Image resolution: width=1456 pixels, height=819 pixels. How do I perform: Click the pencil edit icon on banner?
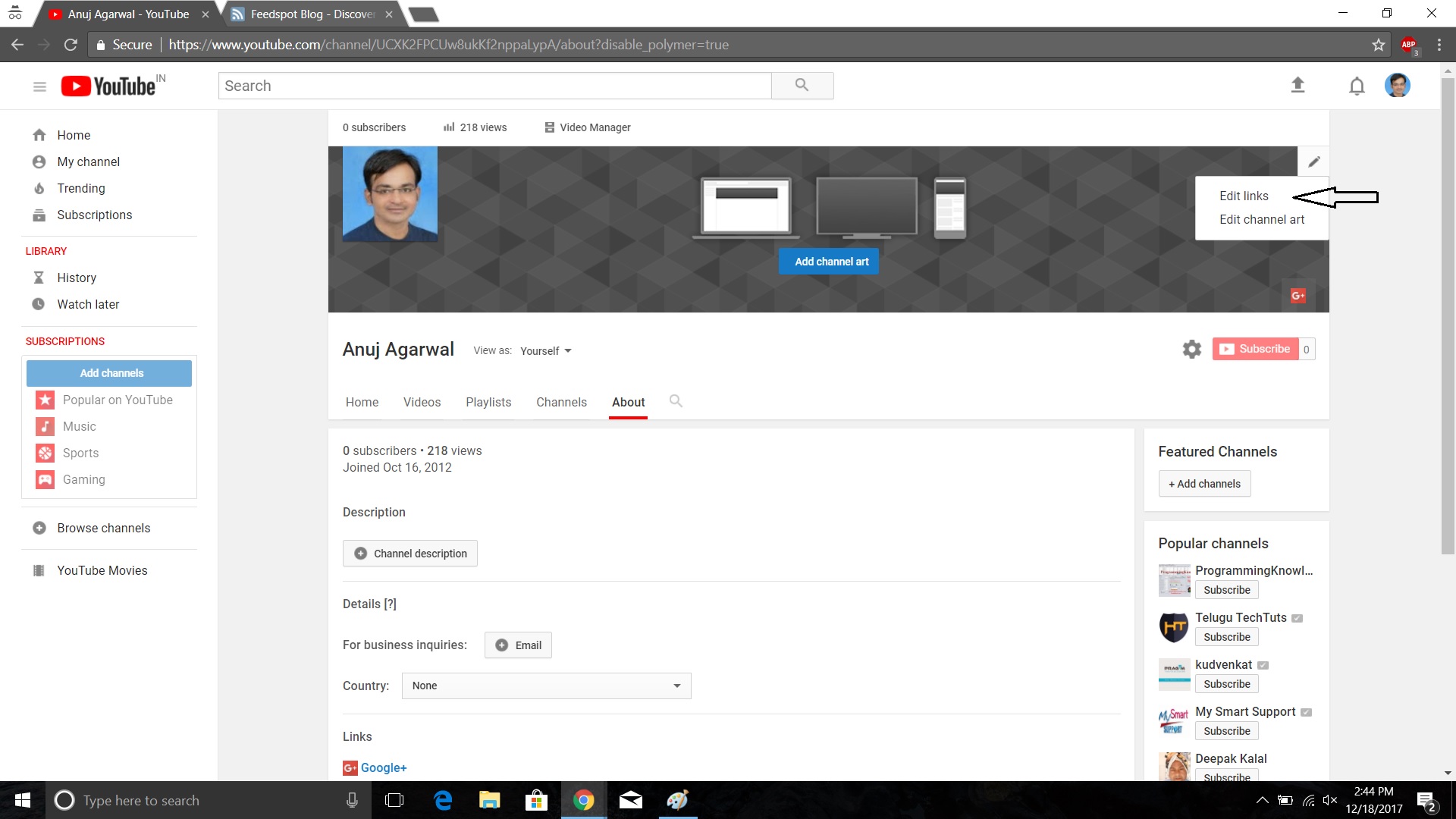[x=1313, y=162]
